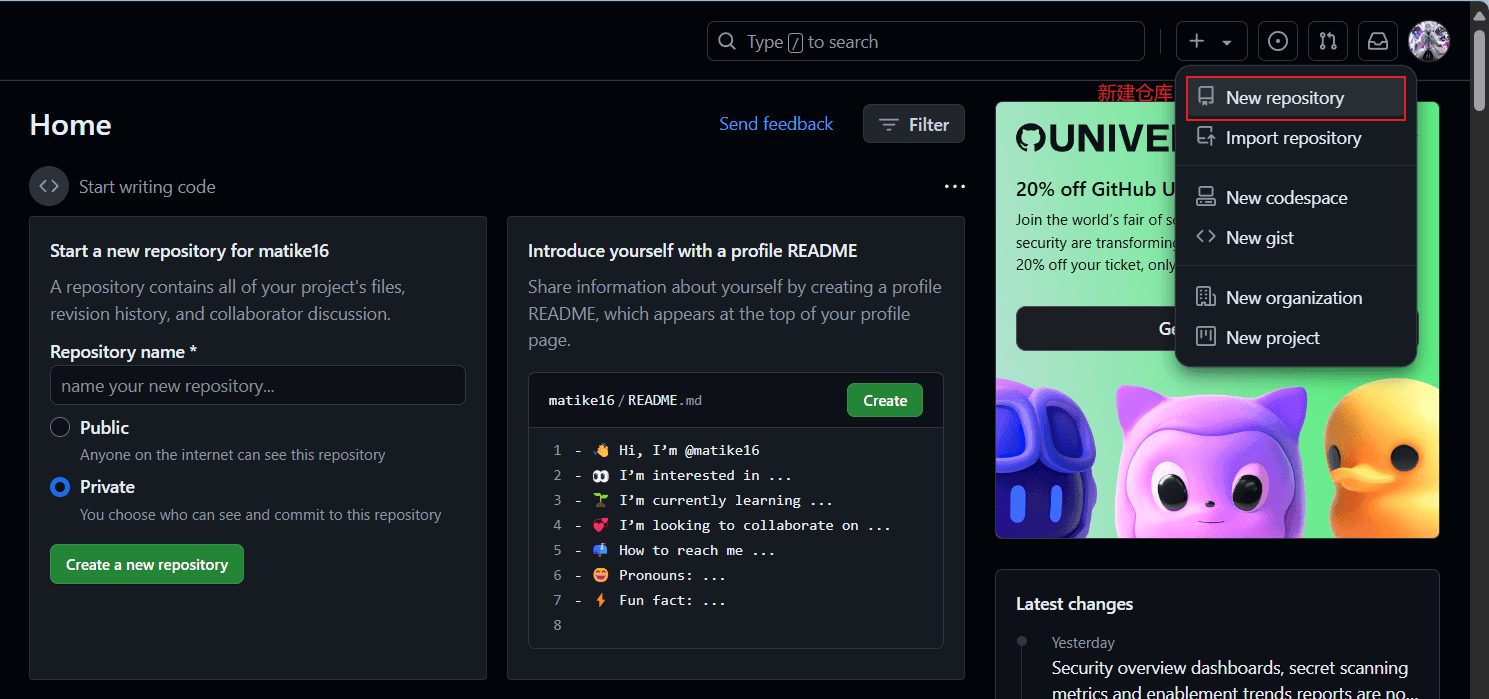
Task: Select New repository from the menu
Action: coord(1296,98)
